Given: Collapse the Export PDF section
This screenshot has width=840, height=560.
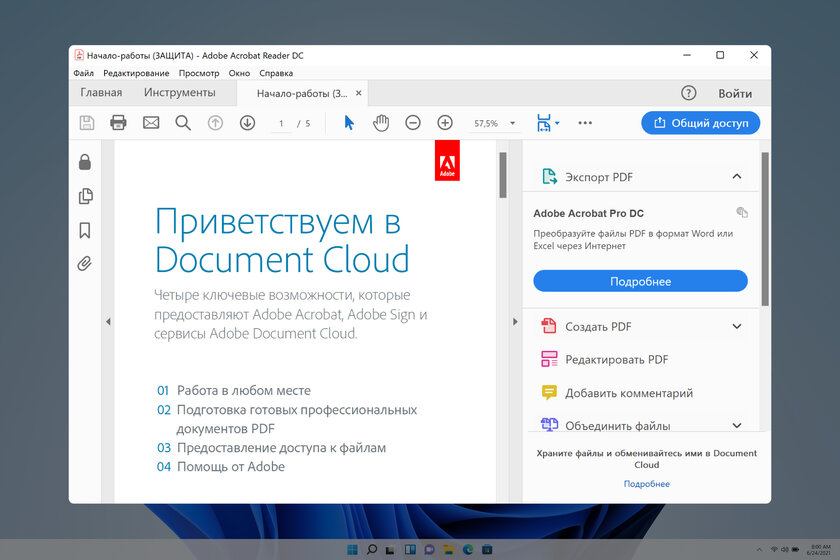Looking at the screenshot, I should coord(737,176).
